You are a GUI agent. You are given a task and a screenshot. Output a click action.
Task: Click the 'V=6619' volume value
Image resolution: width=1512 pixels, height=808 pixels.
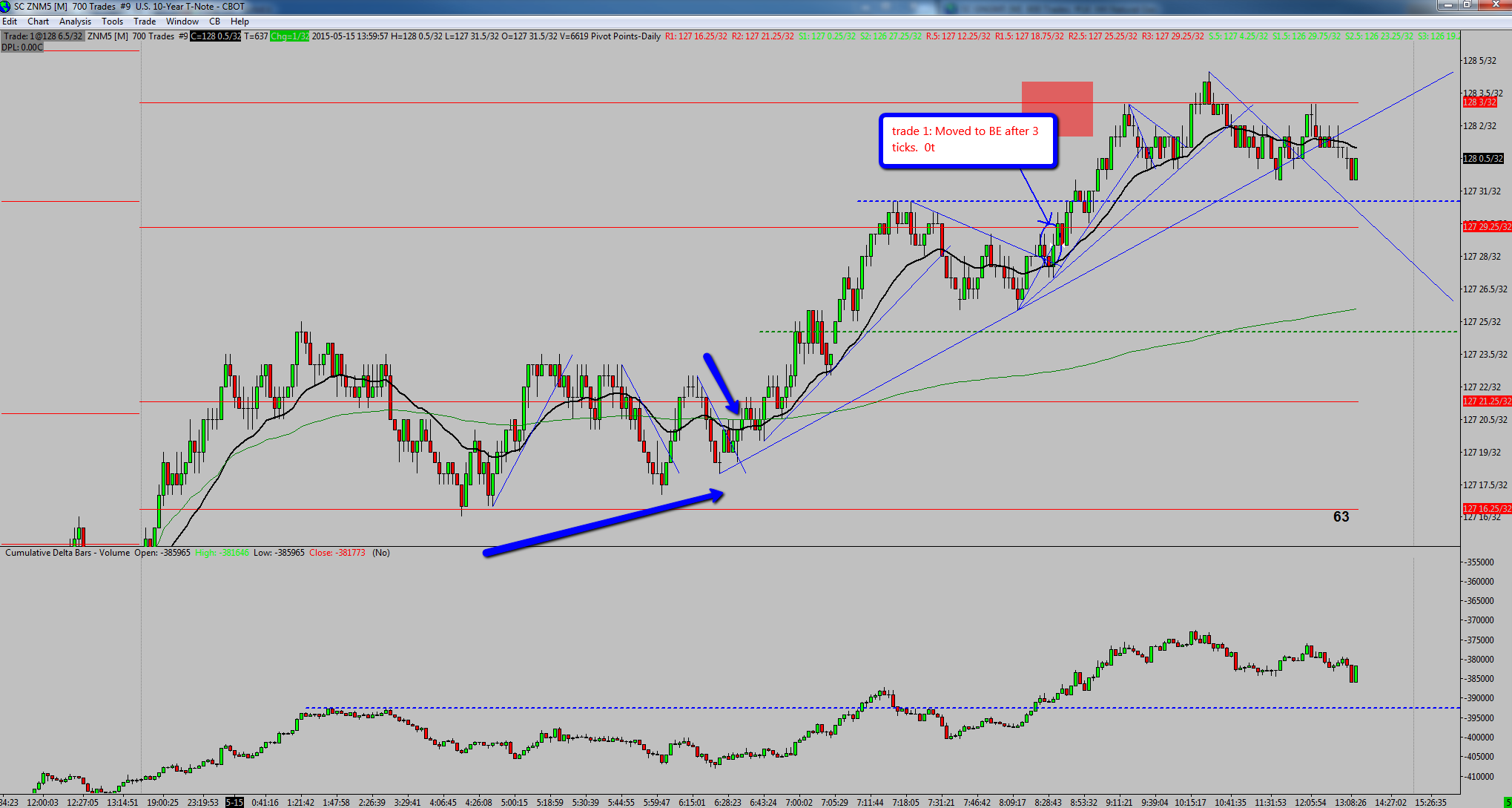[573, 36]
